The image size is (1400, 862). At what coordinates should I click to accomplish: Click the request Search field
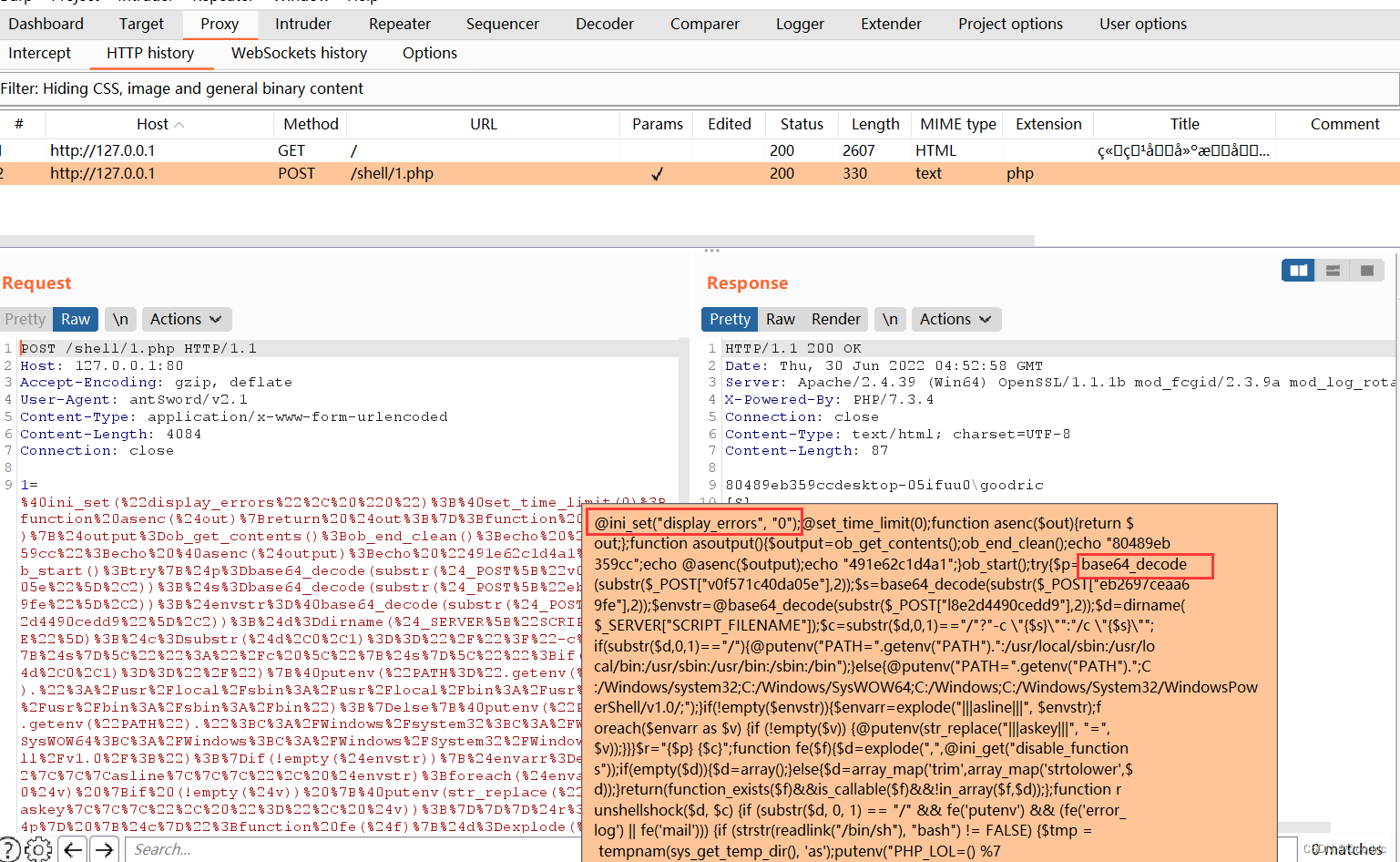pyautogui.click(x=353, y=849)
